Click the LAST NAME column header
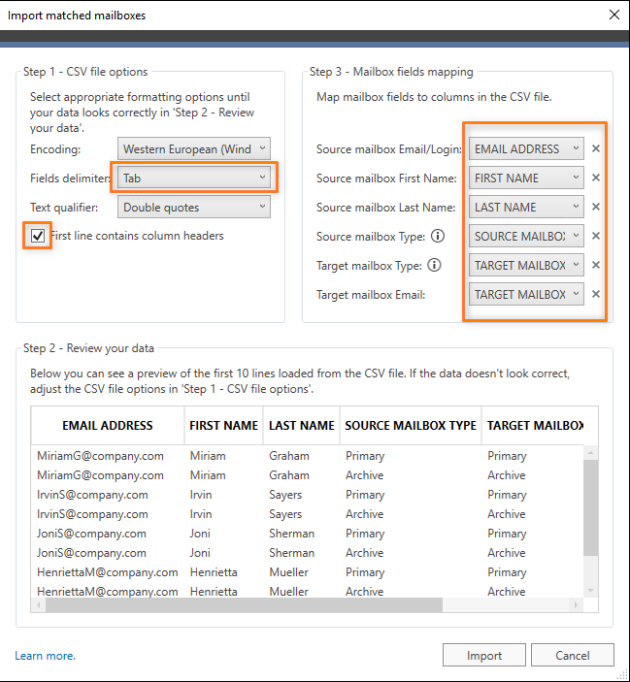Screen dimensions: 630x682 (x=301, y=425)
